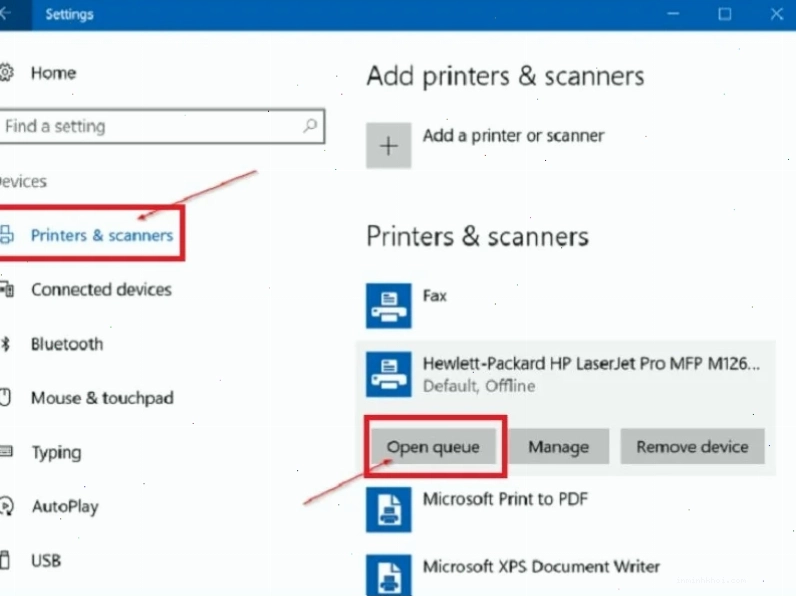Click the Printers & scanners sidebar icon
This screenshot has height=597, width=796.
(x=6, y=235)
